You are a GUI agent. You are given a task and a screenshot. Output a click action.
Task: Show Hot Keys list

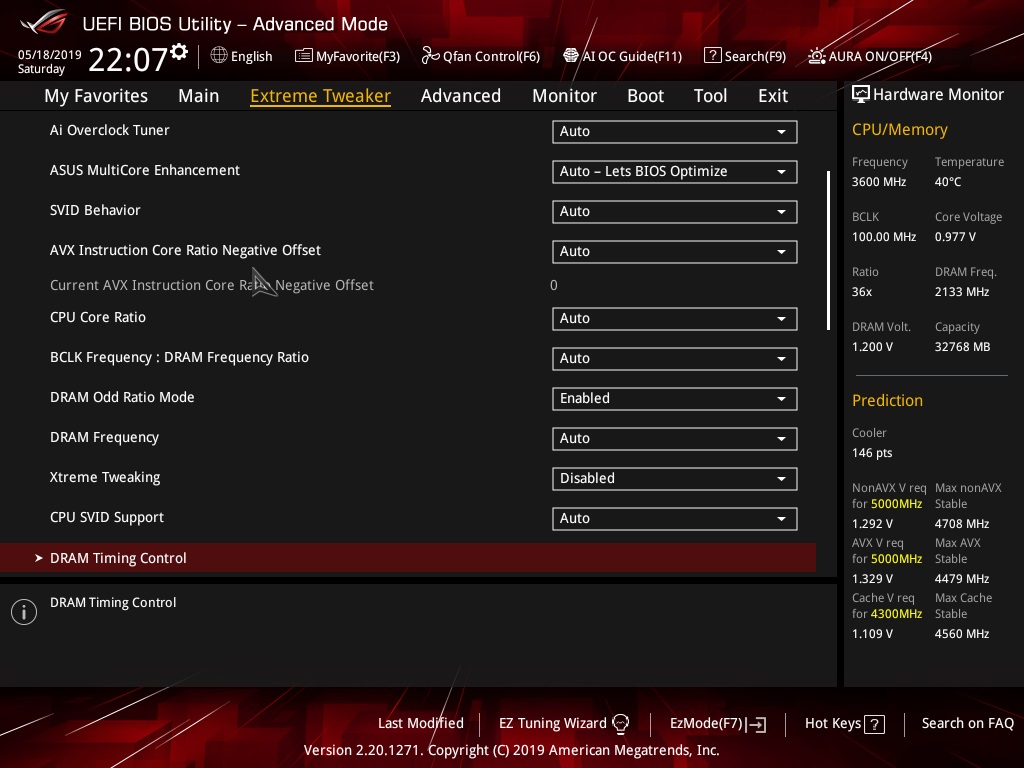coord(845,724)
